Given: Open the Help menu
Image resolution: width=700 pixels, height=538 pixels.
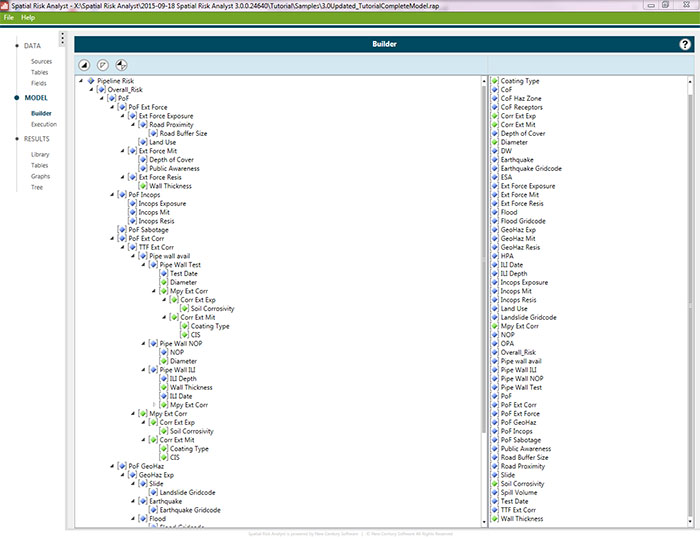Looking at the screenshot, I should coord(28,17).
